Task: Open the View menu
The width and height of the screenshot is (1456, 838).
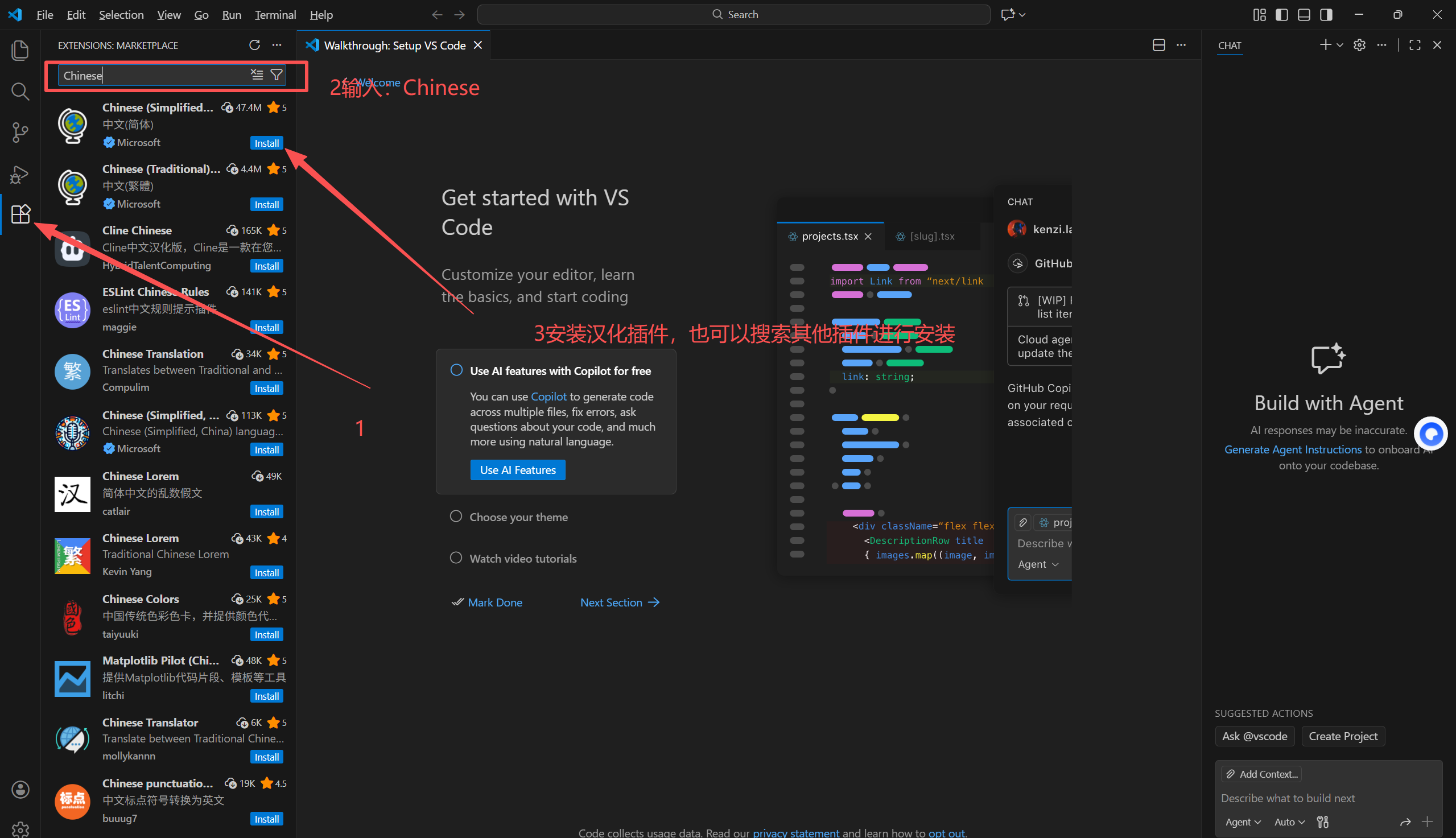Action: coord(169,14)
